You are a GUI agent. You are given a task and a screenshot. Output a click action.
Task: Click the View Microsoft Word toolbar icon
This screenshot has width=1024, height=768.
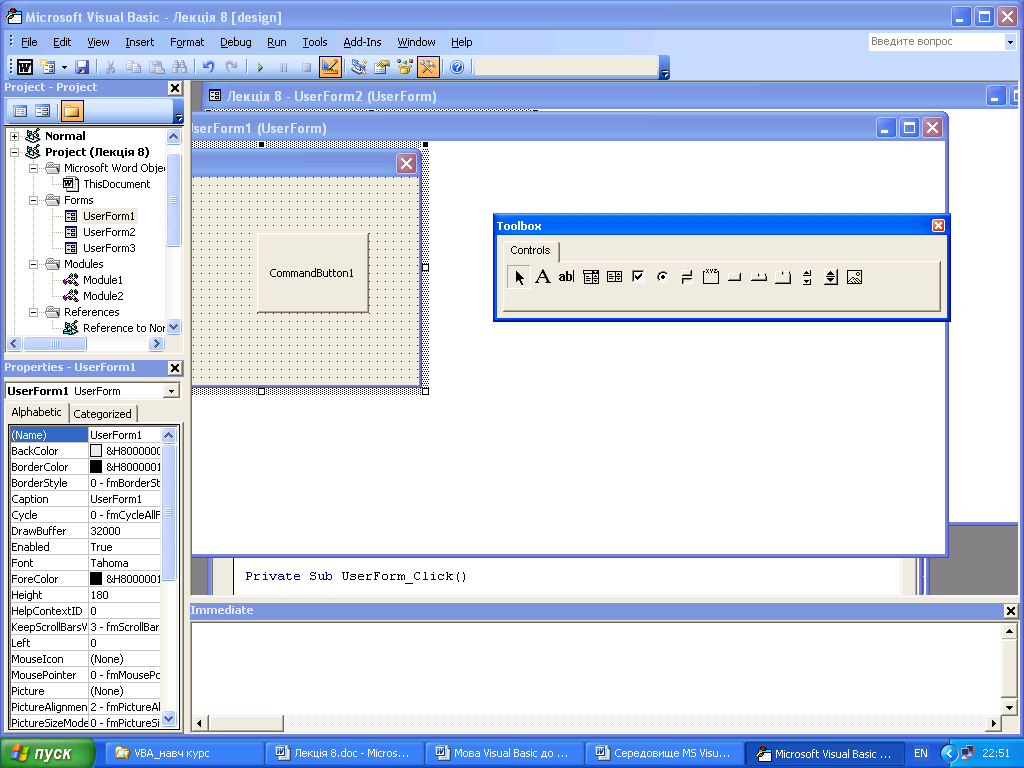click(x=25, y=67)
